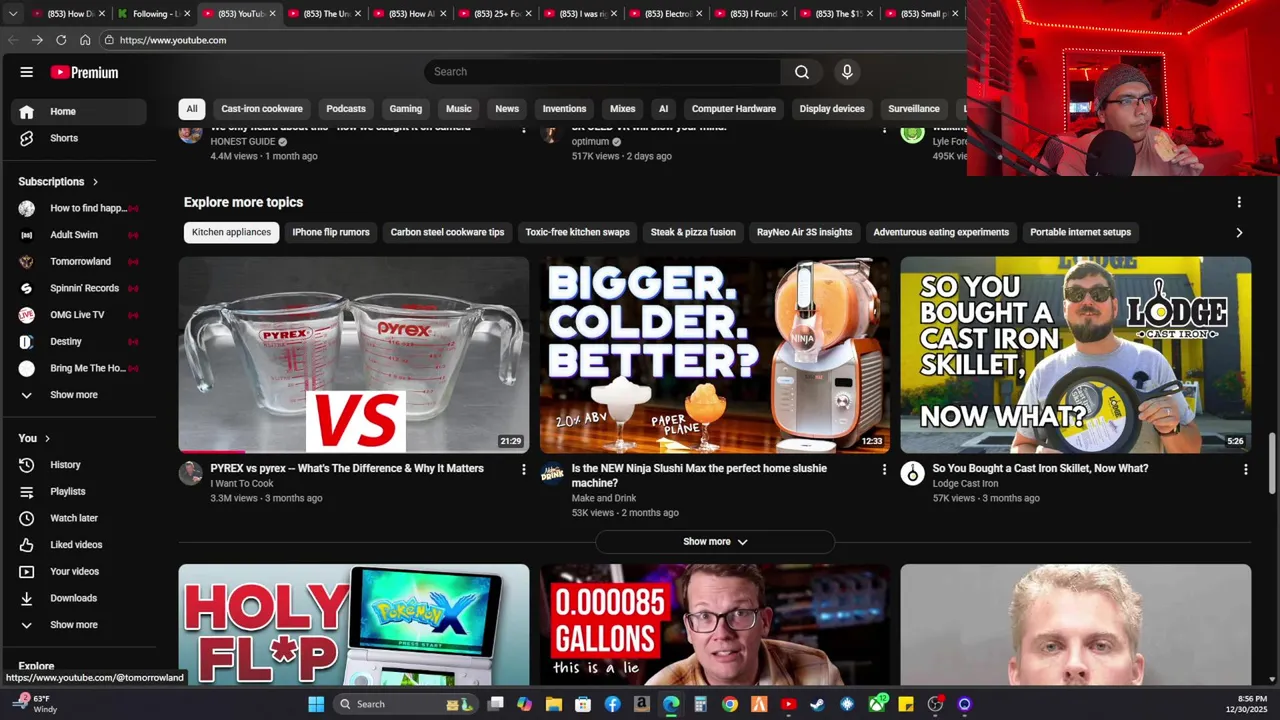Open OMG Live TV subscription
Viewport: 1280px width, 720px height.
point(78,315)
